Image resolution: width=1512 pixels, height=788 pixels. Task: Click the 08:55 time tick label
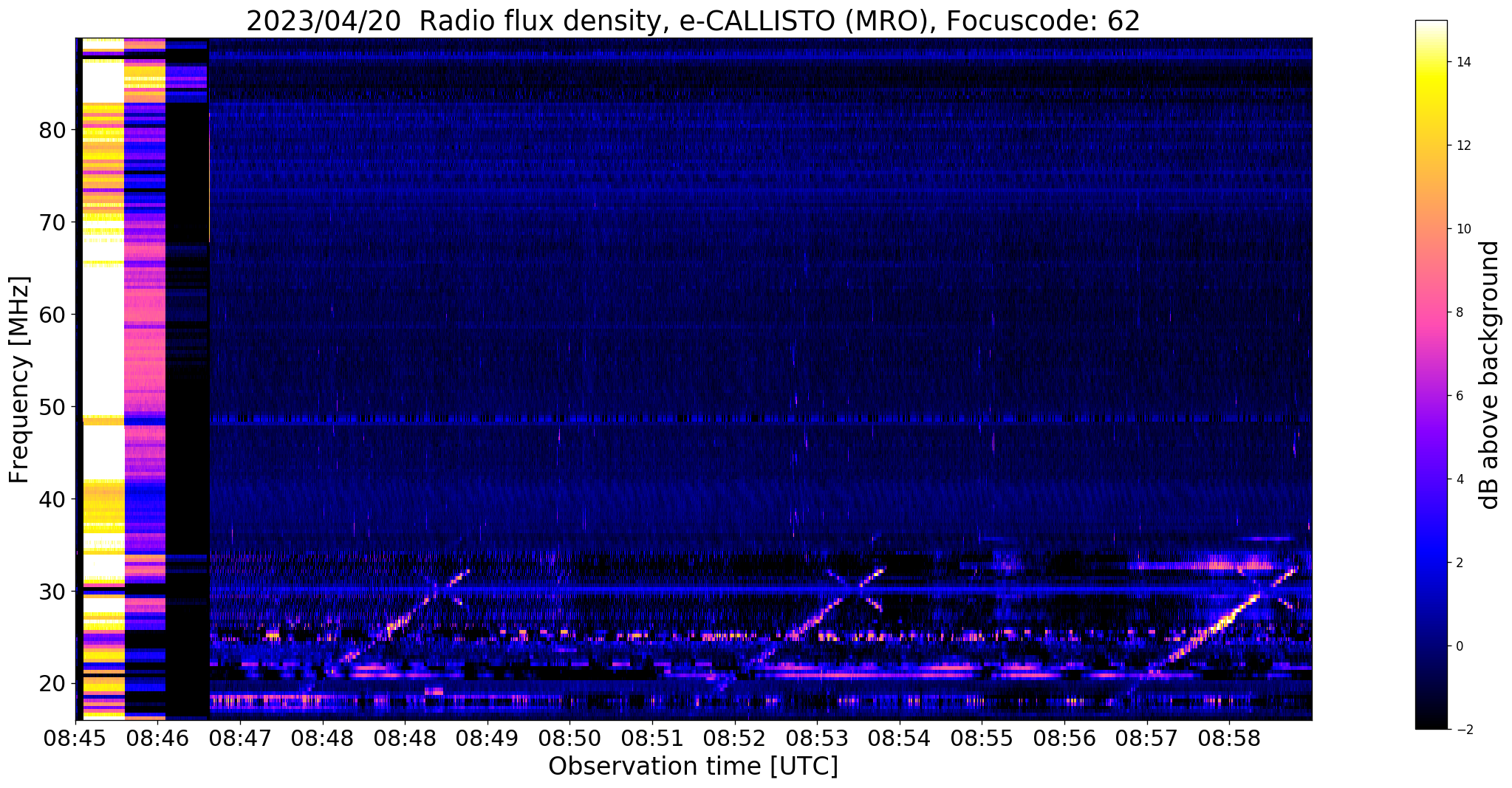[982, 739]
